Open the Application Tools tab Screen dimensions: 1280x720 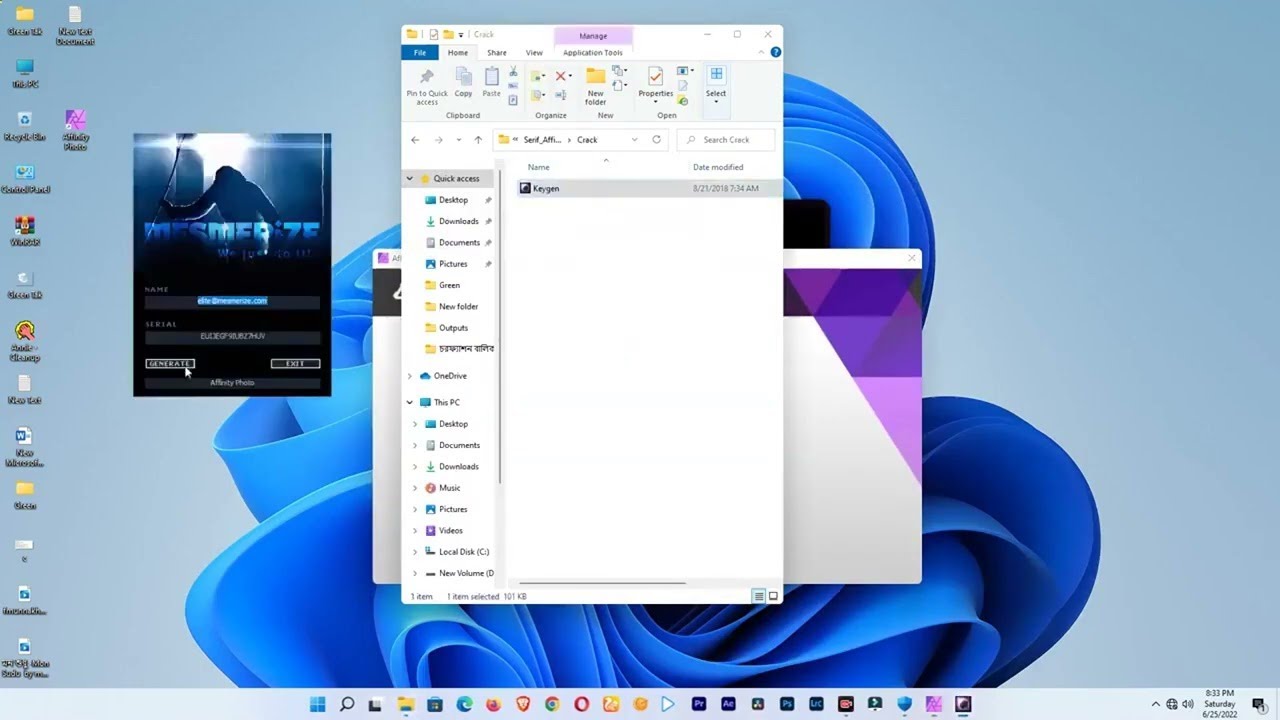point(592,52)
